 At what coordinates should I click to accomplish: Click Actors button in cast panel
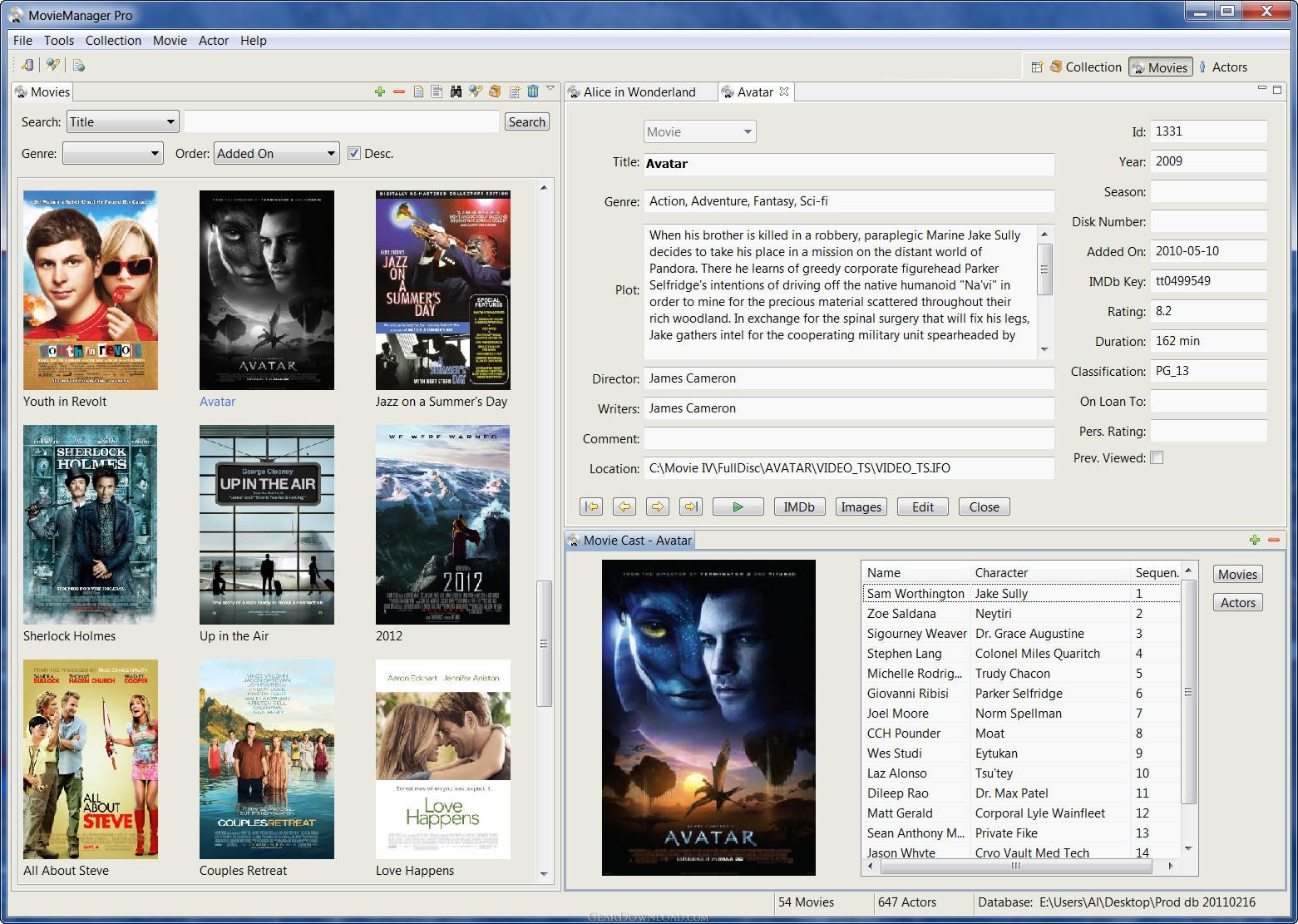1237,602
